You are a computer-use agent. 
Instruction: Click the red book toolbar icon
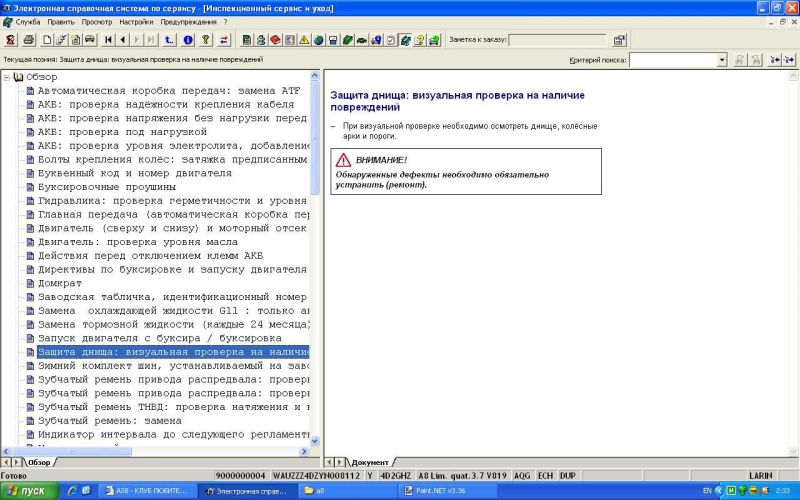tap(275, 40)
